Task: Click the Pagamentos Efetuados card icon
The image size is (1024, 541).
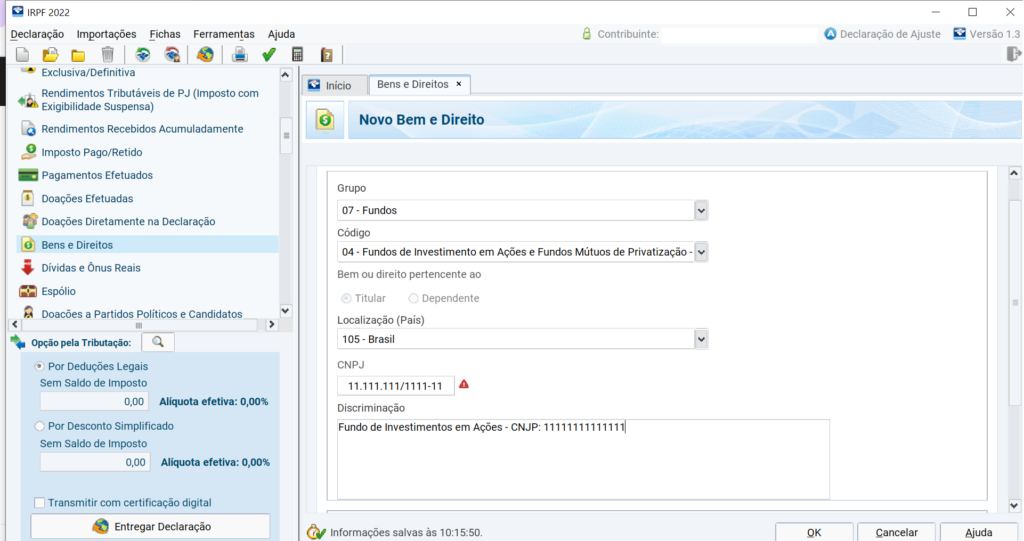Action: coord(28,175)
